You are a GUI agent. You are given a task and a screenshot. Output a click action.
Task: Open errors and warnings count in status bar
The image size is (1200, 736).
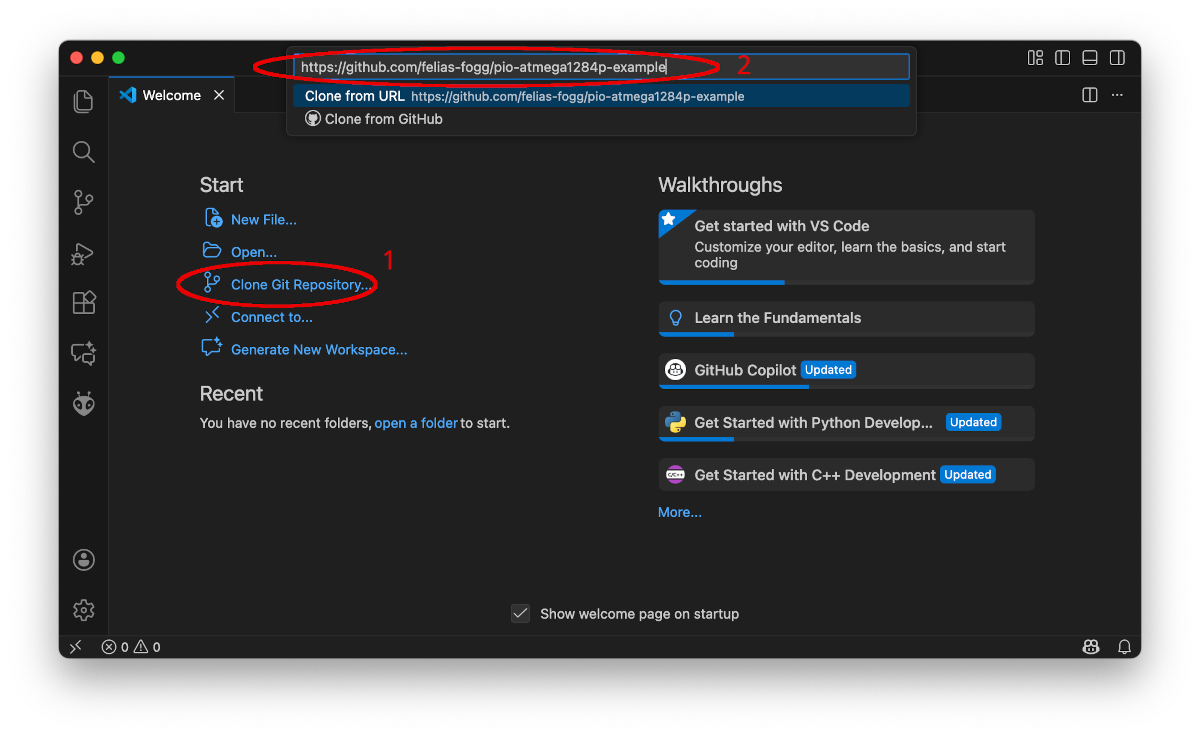pyautogui.click(x=131, y=647)
